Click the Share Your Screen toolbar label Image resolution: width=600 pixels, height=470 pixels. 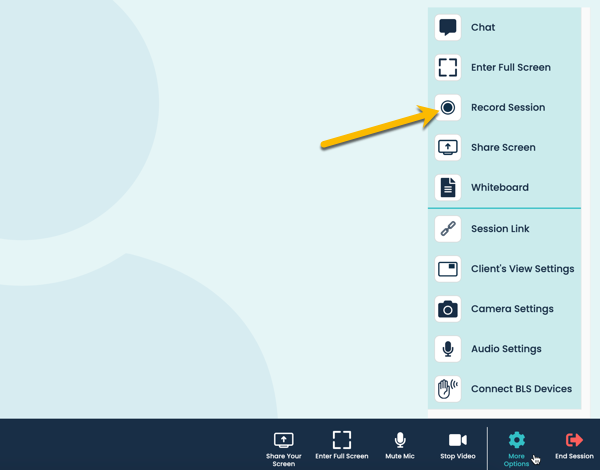[x=284, y=460]
